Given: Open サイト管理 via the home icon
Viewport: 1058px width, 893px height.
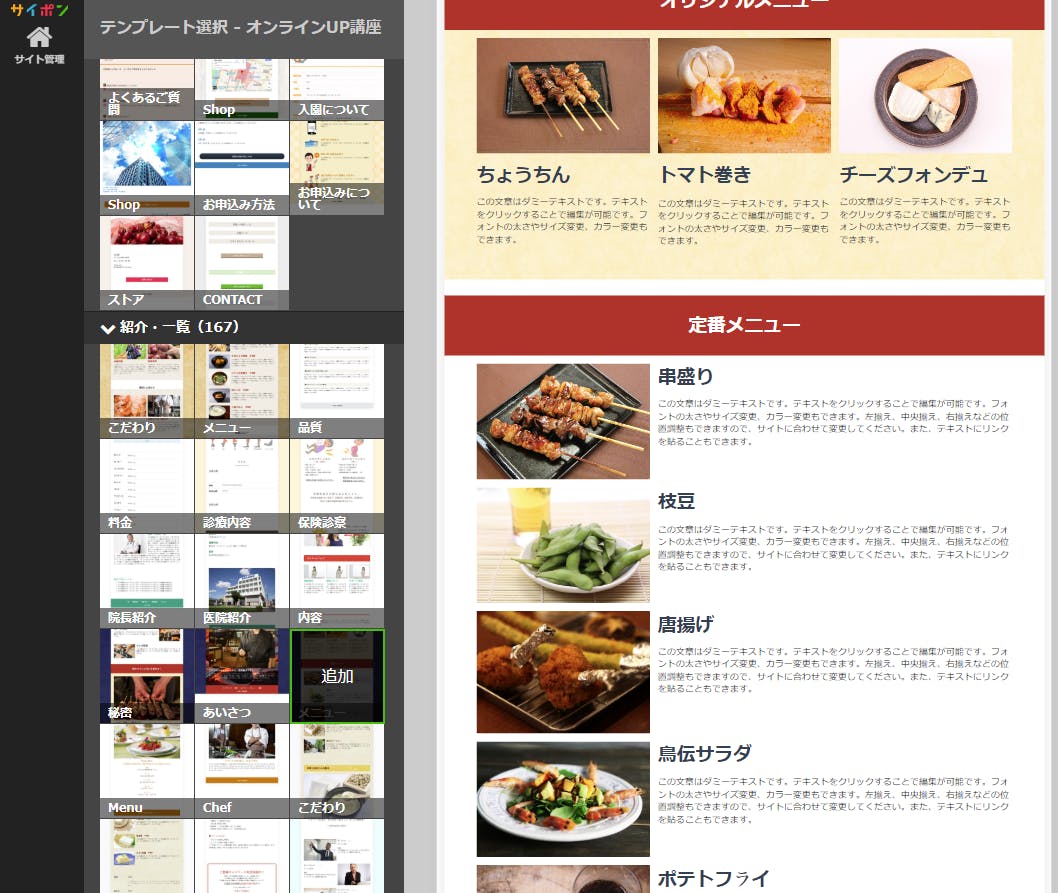Looking at the screenshot, I should pos(39,45).
